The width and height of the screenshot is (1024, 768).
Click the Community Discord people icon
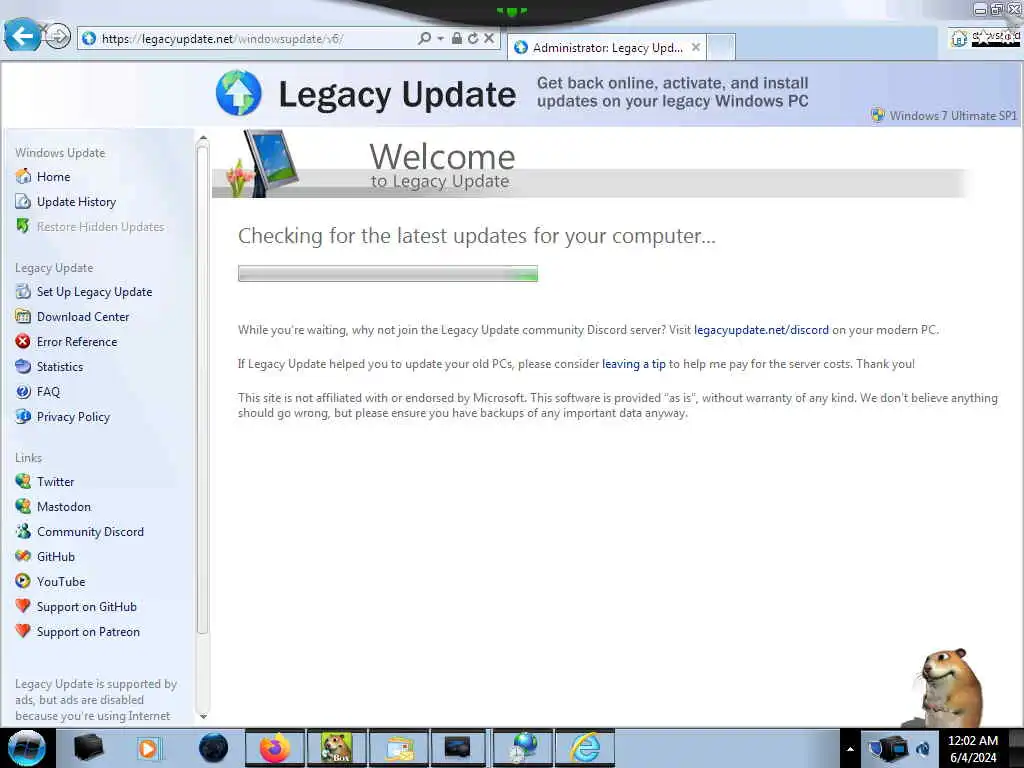tap(23, 531)
